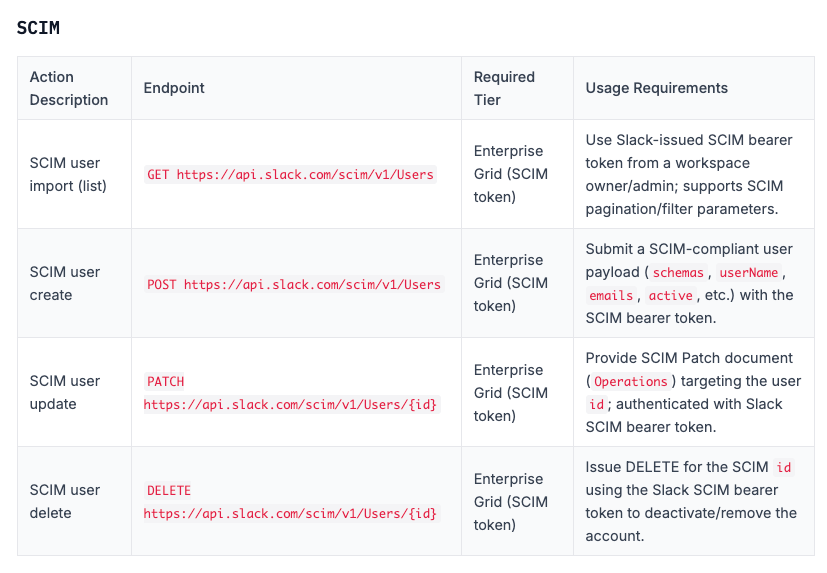The height and width of the screenshot is (573, 827).
Task: Click the Required Tier column header
Action: 504,88
